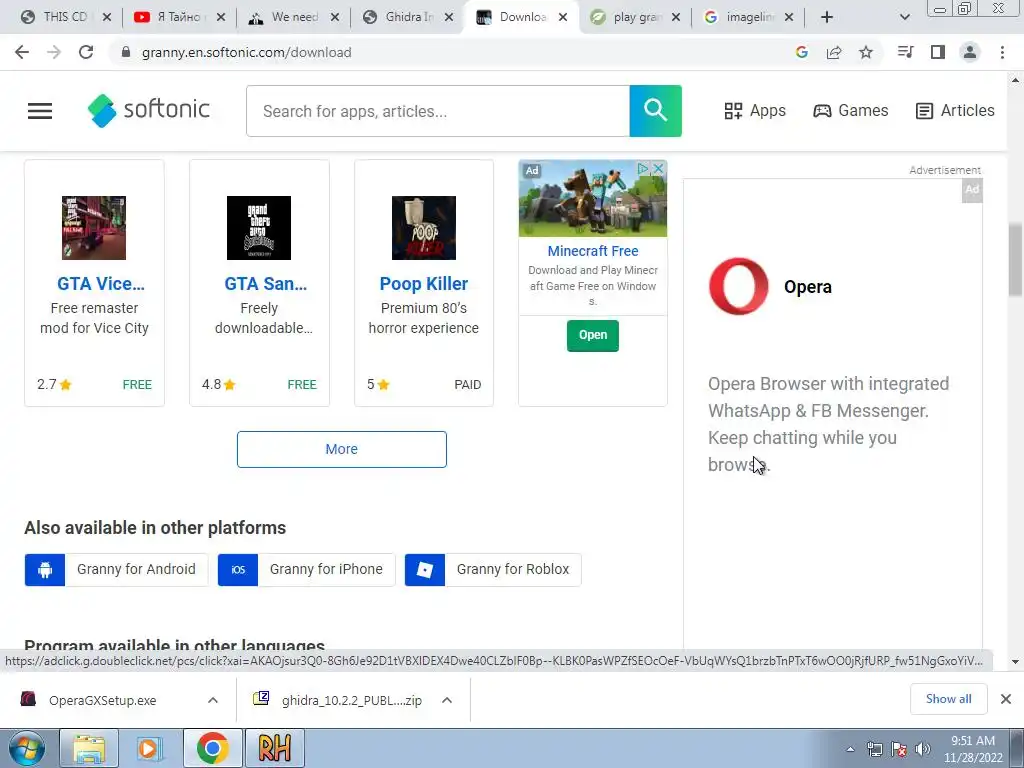Open the Games section
1024x768 pixels.
click(x=850, y=110)
